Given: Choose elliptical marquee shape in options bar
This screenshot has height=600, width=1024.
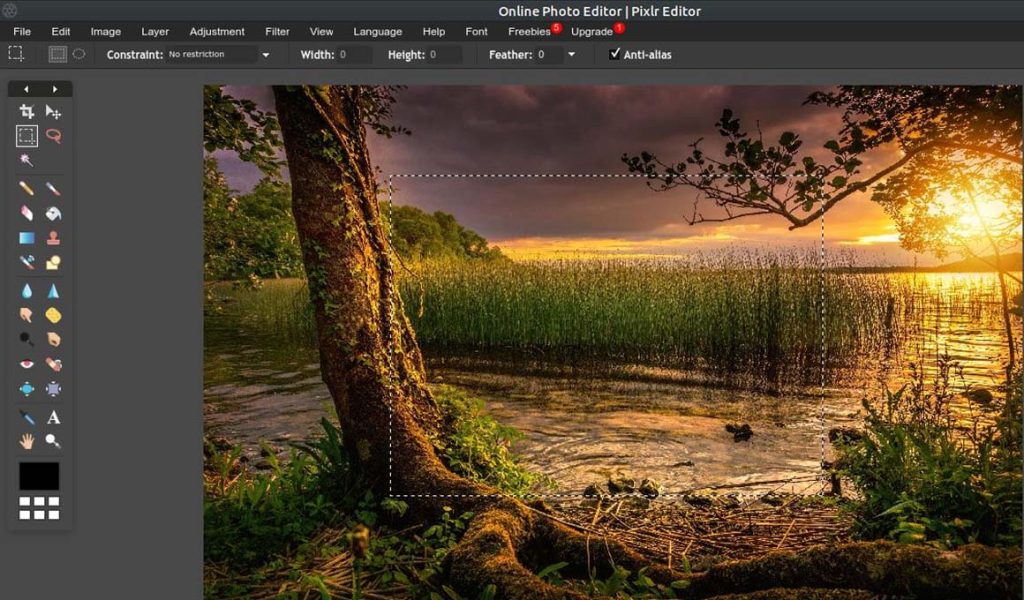Looking at the screenshot, I should tap(79, 54).
